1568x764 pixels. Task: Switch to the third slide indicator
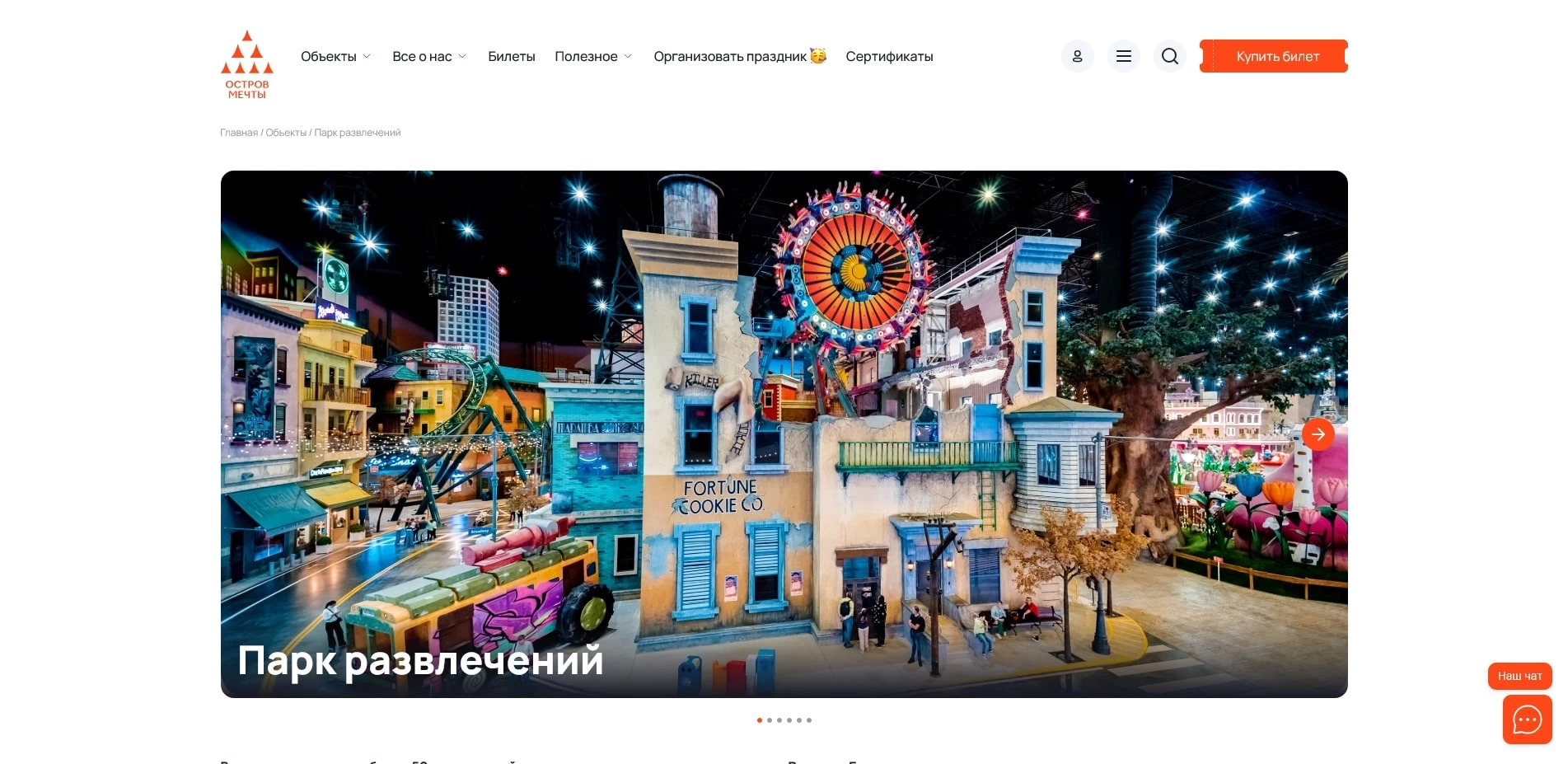coord(779,719)
